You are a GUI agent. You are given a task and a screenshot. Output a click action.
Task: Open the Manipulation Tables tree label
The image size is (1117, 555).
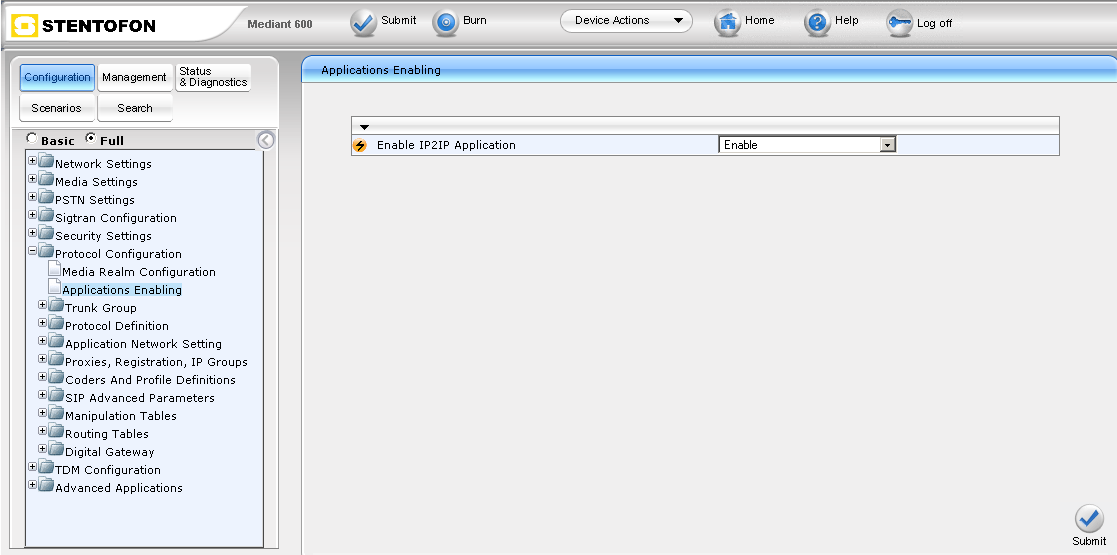coord(121,416)
